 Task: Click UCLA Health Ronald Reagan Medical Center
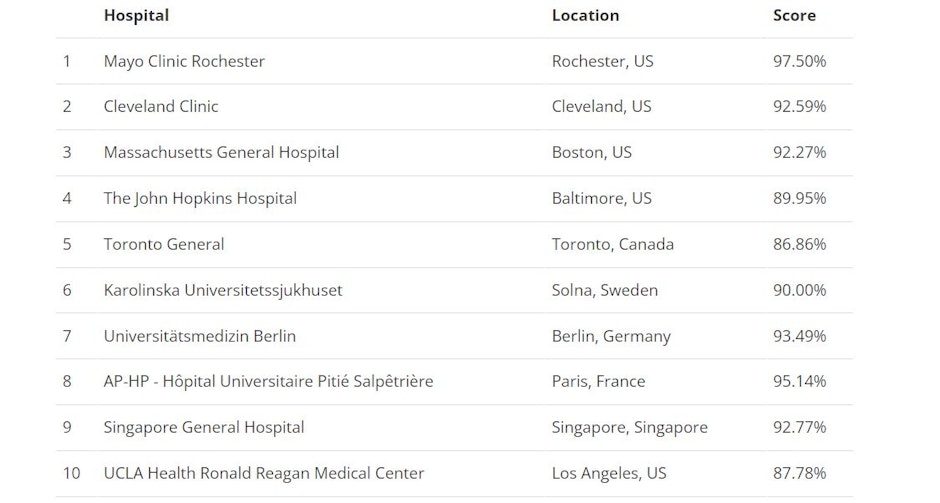(x=264, y=473)
